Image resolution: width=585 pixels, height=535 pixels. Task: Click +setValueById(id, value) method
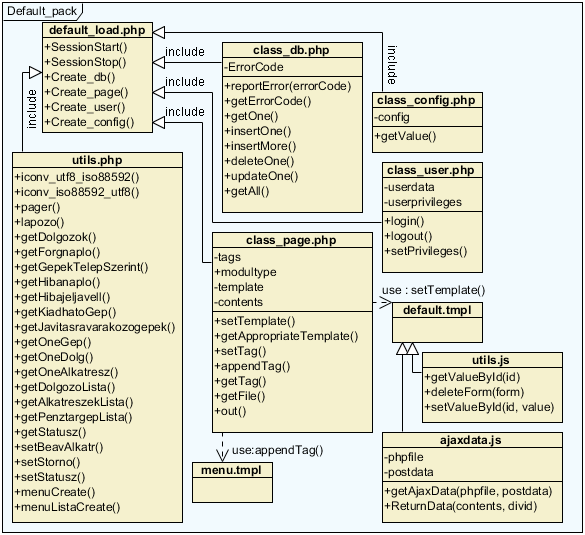(489, 407)
